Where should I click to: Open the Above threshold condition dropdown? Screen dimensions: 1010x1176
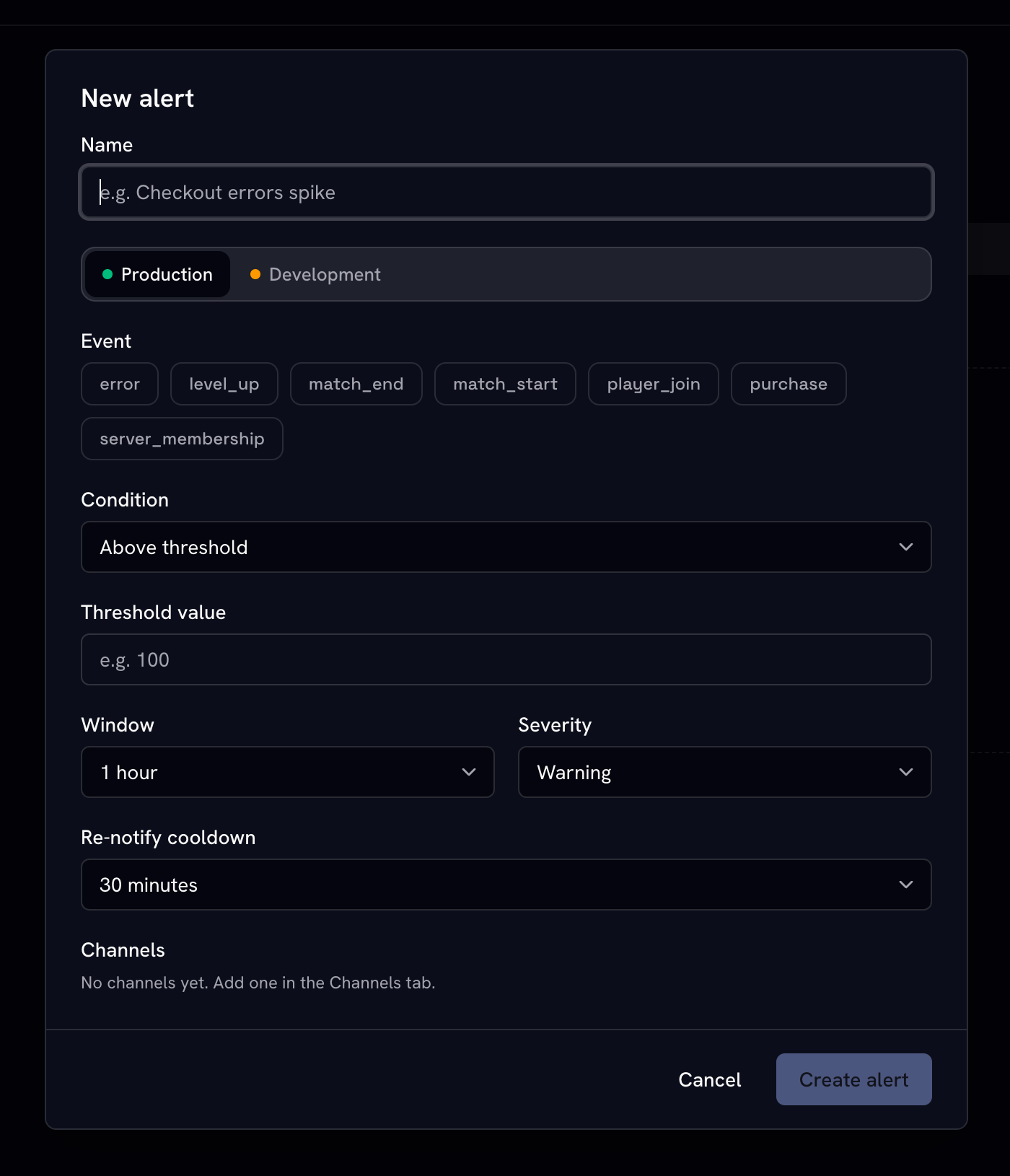(x=506, y=547)
